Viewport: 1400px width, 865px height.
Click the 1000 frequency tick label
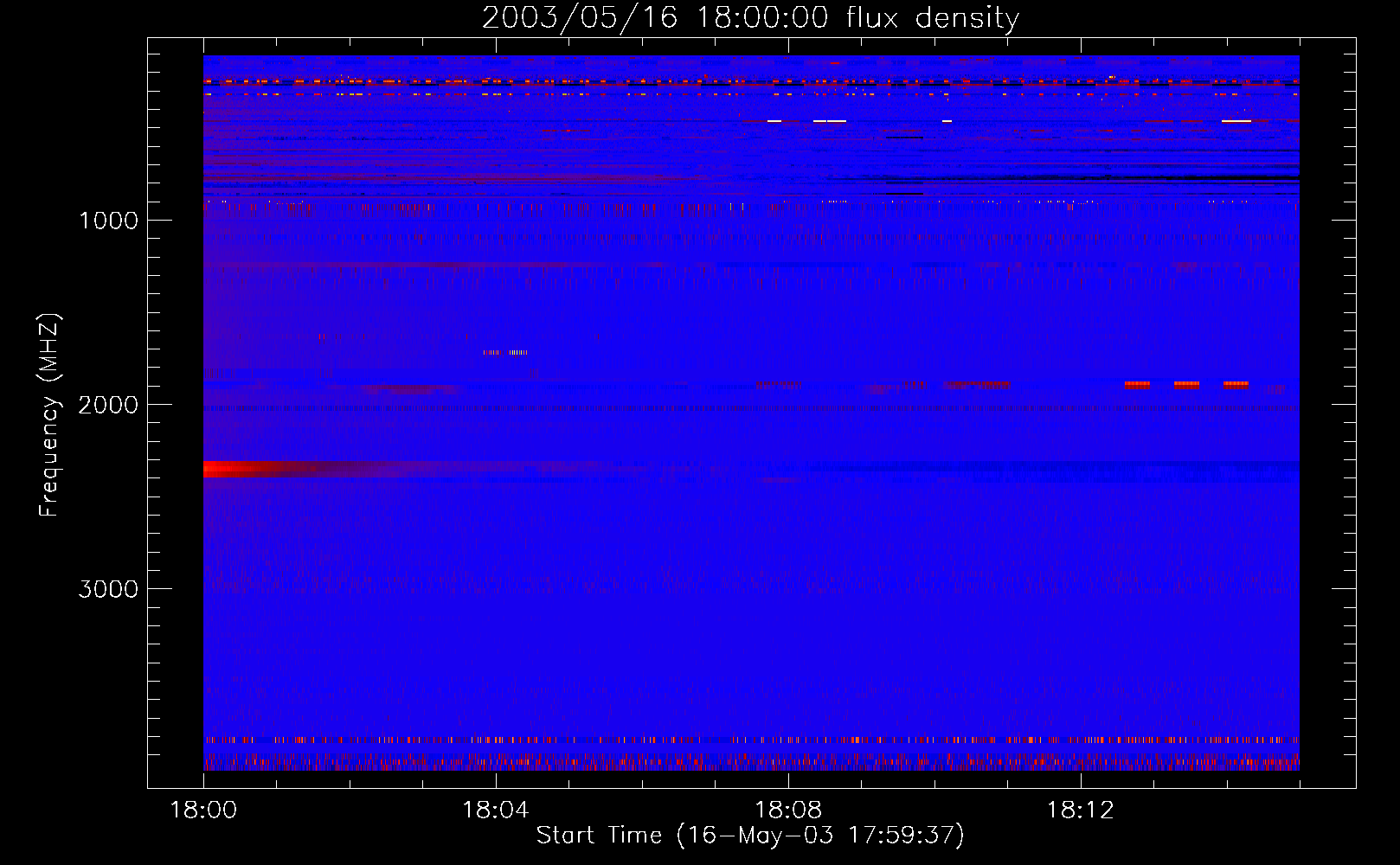click(108, 221)
